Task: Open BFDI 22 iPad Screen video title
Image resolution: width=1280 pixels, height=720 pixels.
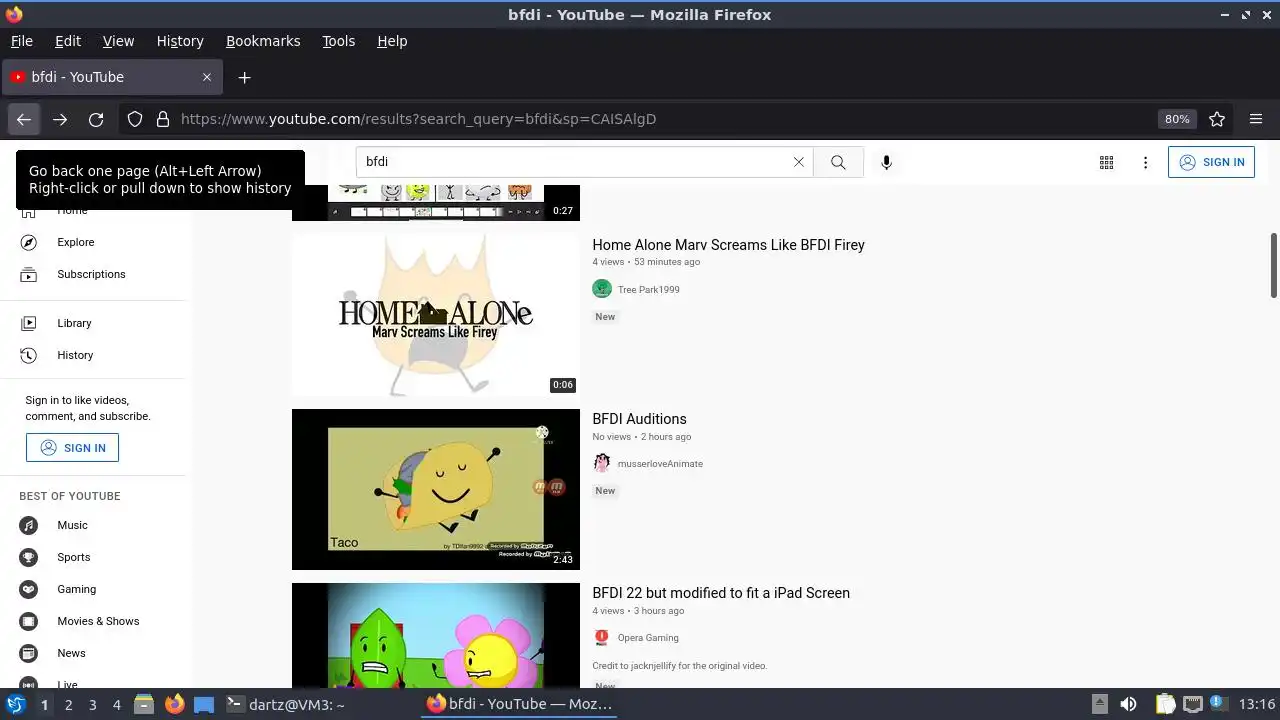Action: pos(721,593)
